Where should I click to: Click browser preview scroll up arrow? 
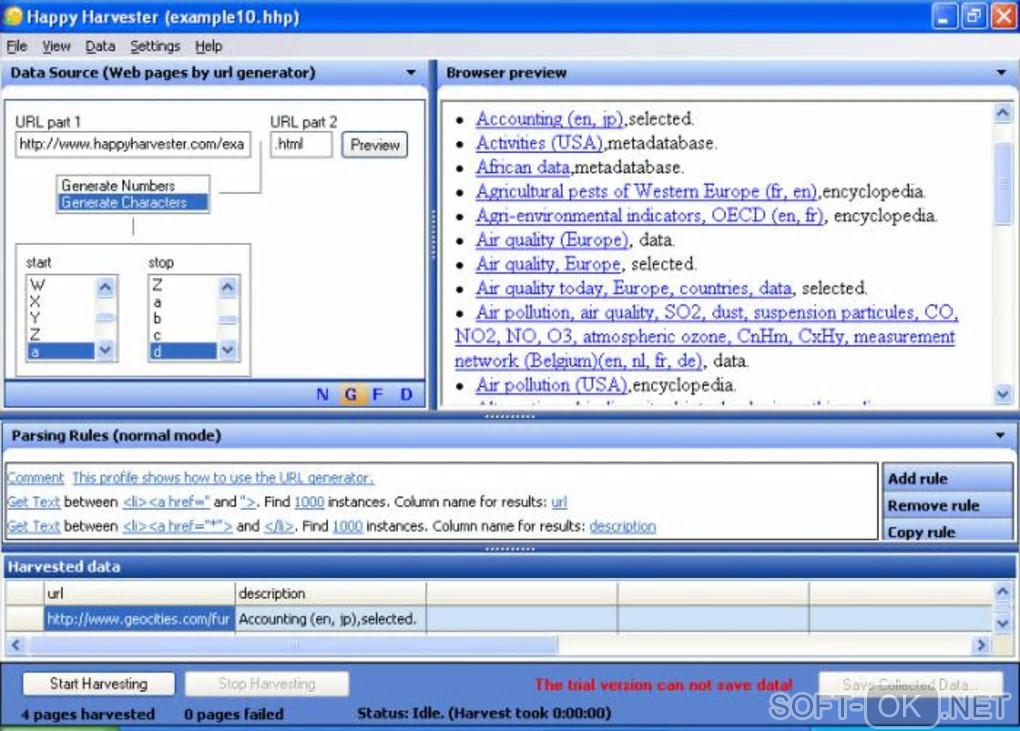[x=1002, y=113]
